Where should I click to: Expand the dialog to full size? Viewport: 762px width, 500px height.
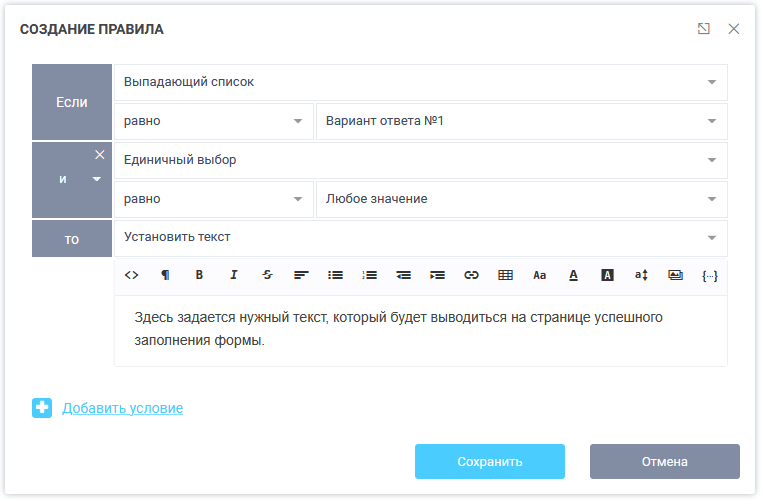pyautogui.click(x=704, y=29)
